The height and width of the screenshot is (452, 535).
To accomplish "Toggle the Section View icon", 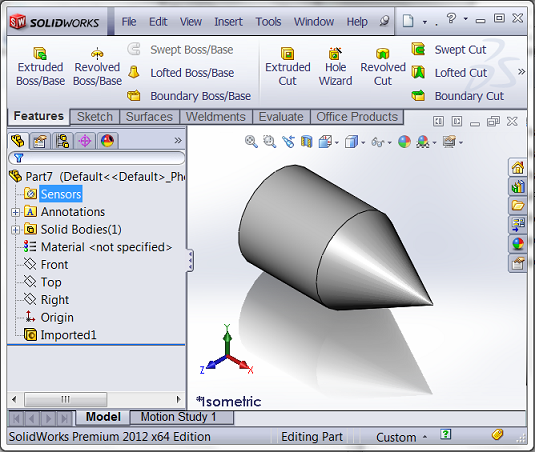I will tap(306, 142).
